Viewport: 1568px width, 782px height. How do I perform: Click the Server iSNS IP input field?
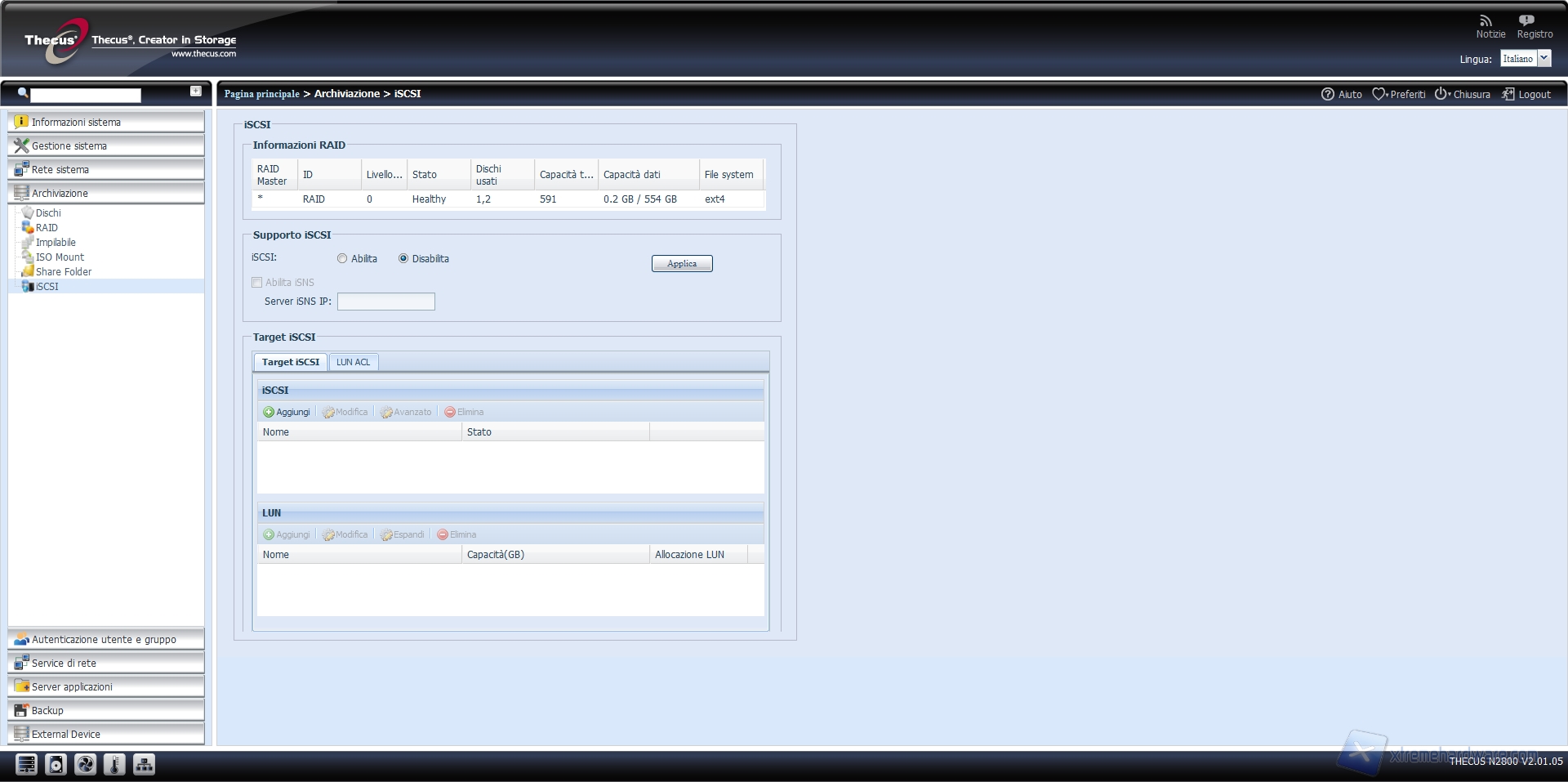[x=385, y=302]
